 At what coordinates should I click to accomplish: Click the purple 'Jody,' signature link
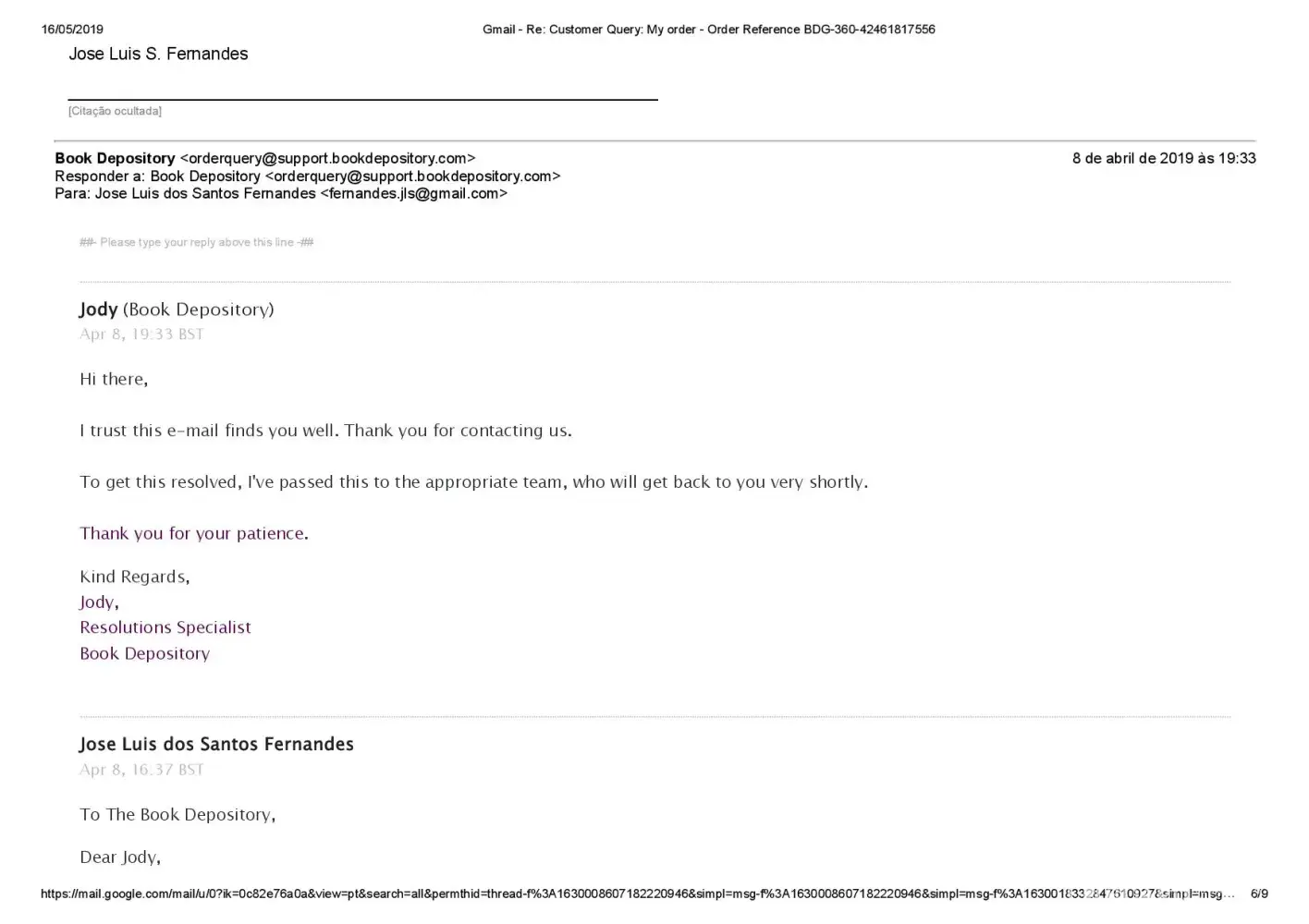pos(98,602)
